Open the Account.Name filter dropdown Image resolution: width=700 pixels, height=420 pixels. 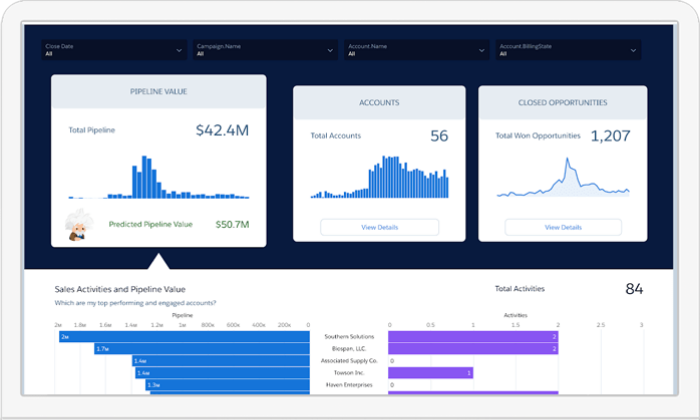[x=416, y=50]
